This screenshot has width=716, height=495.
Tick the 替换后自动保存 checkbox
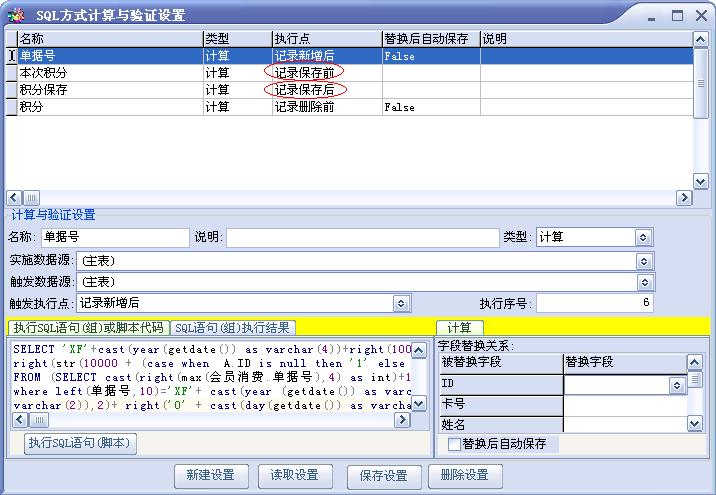coord(454,444)
